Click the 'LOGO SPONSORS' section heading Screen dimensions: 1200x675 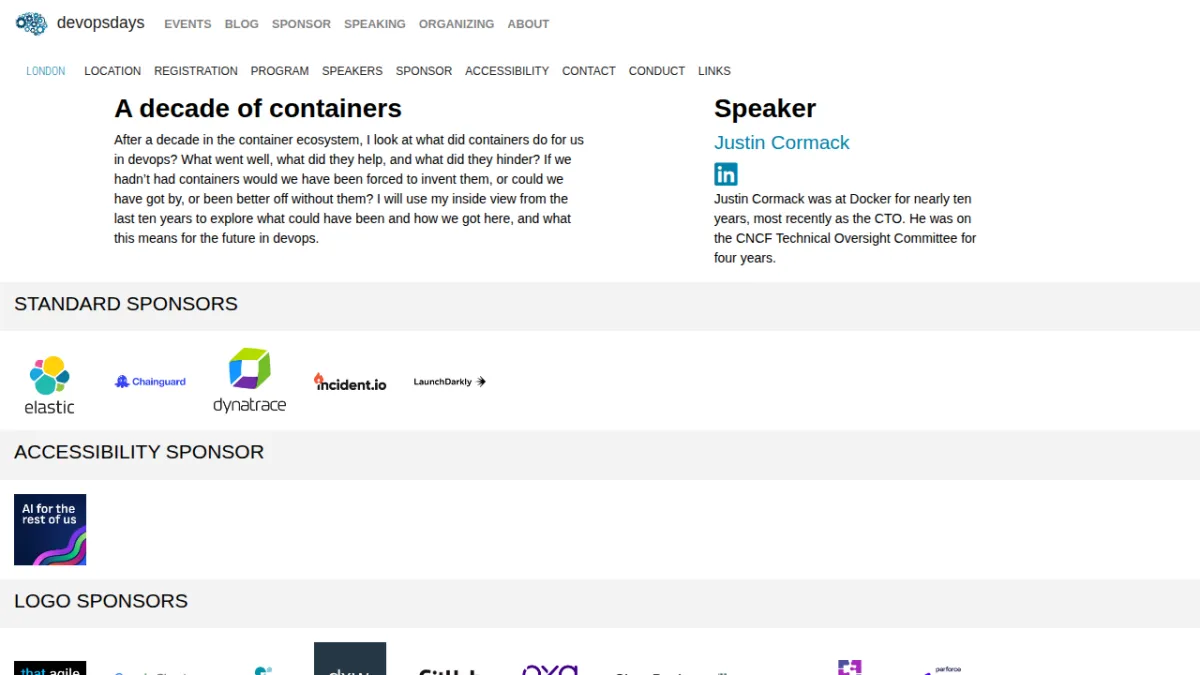pos(101,601)
